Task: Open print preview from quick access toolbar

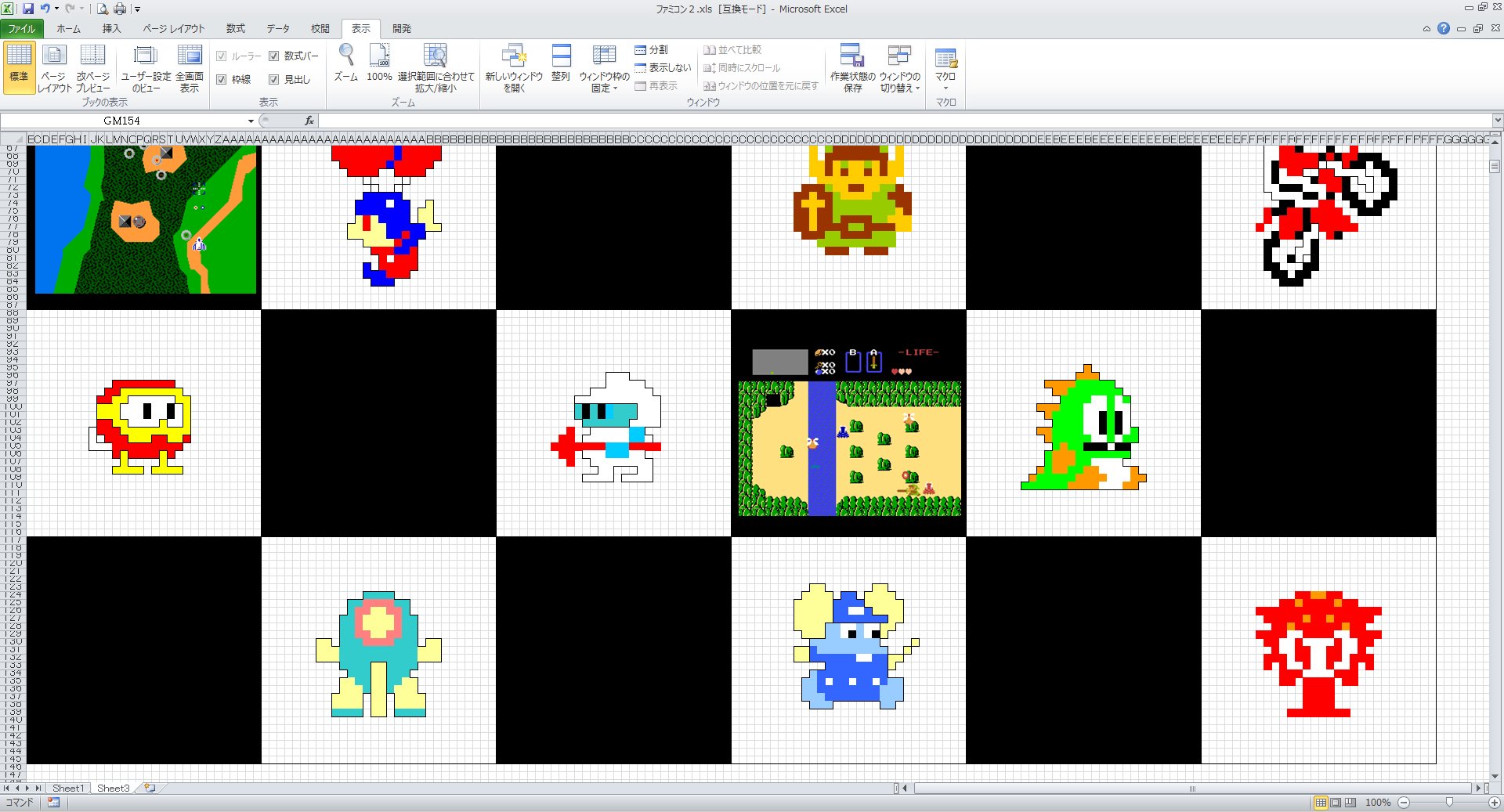Action: [x=102, y=9]
